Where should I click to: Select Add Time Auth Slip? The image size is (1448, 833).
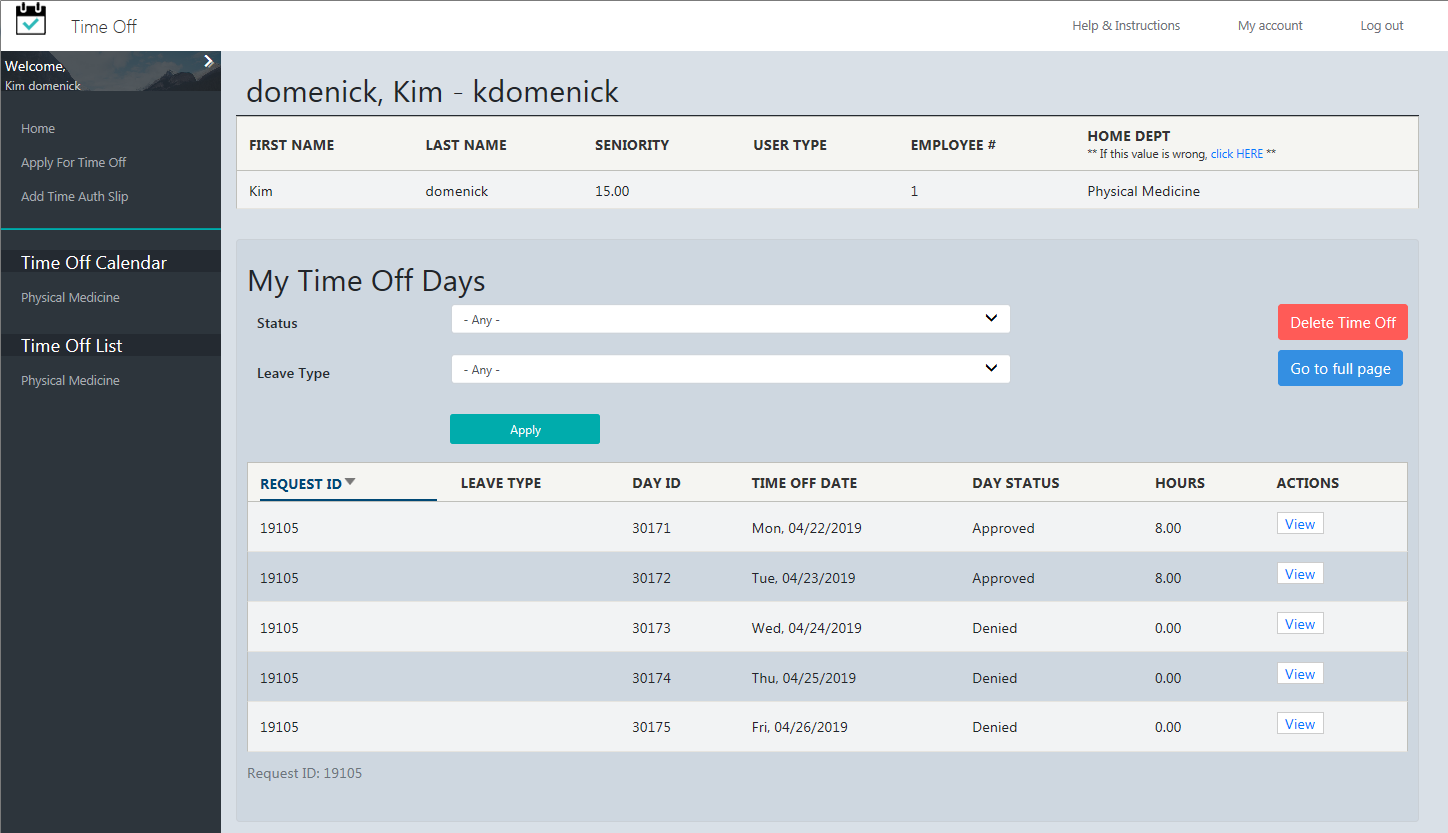tap(75, 196)
